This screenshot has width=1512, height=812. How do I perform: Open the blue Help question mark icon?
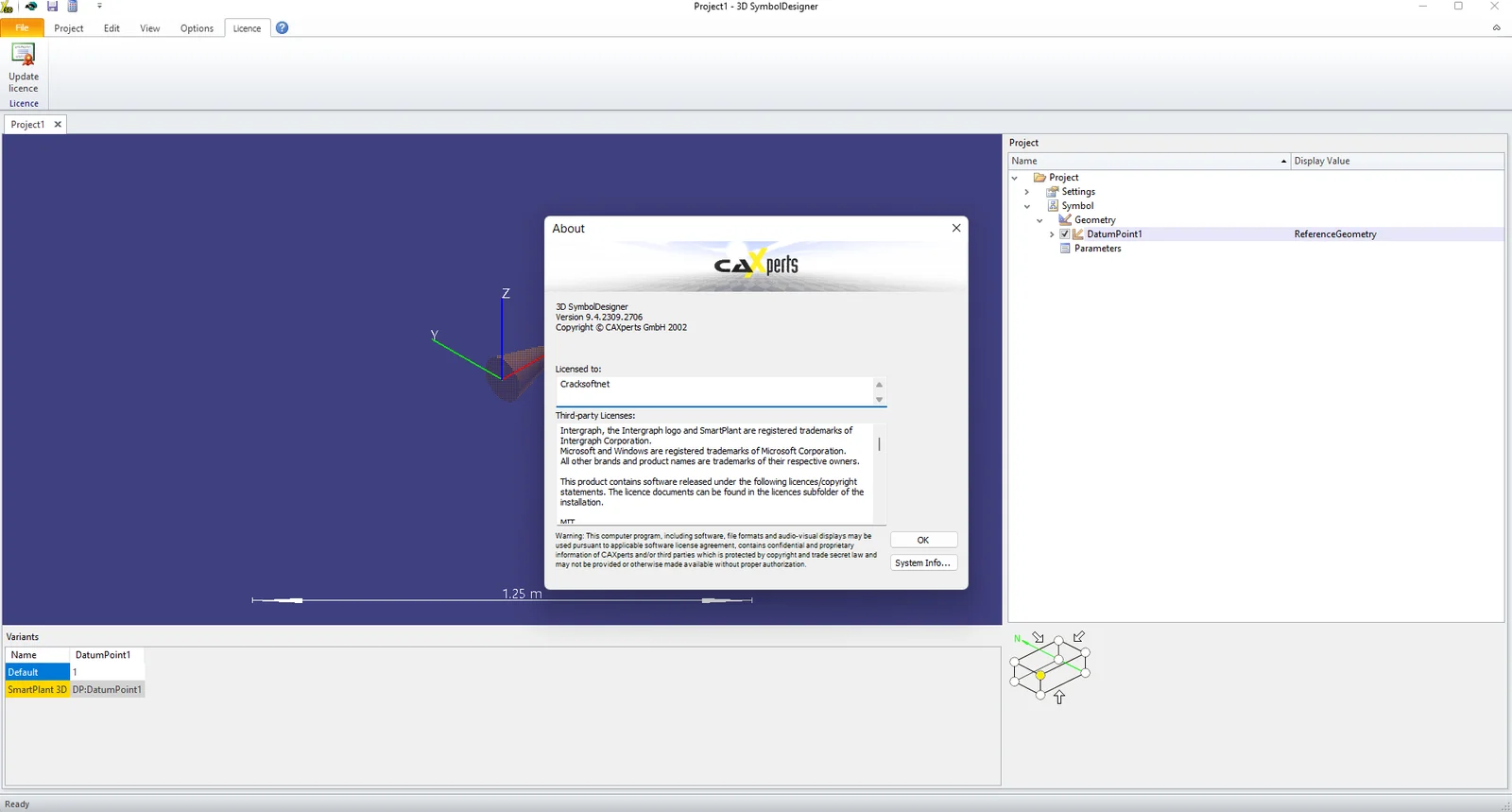[x=282, y=27]
